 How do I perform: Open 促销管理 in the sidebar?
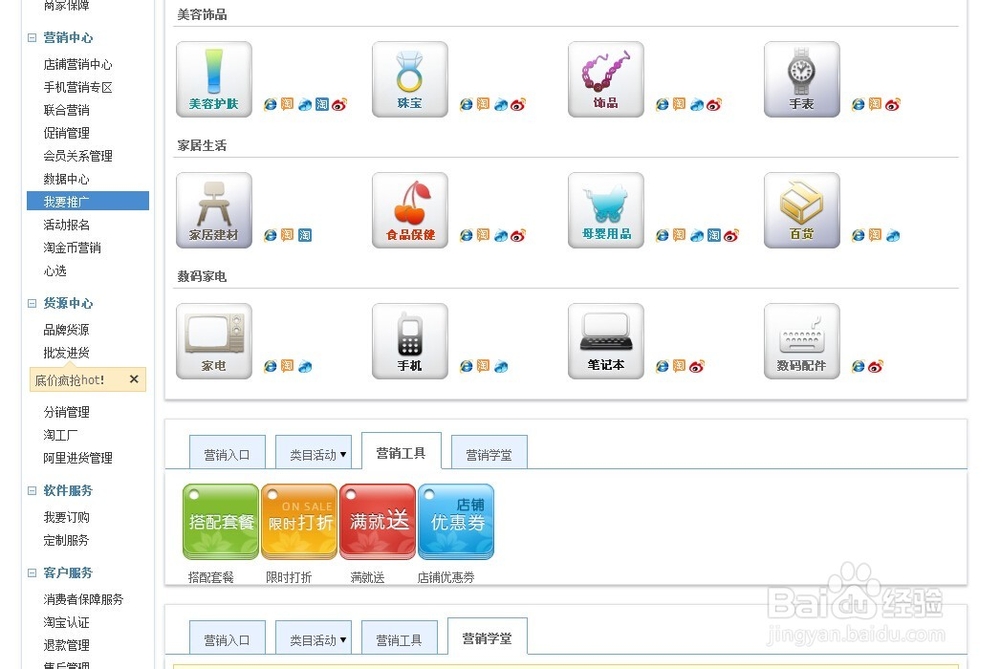click(67, 132)
